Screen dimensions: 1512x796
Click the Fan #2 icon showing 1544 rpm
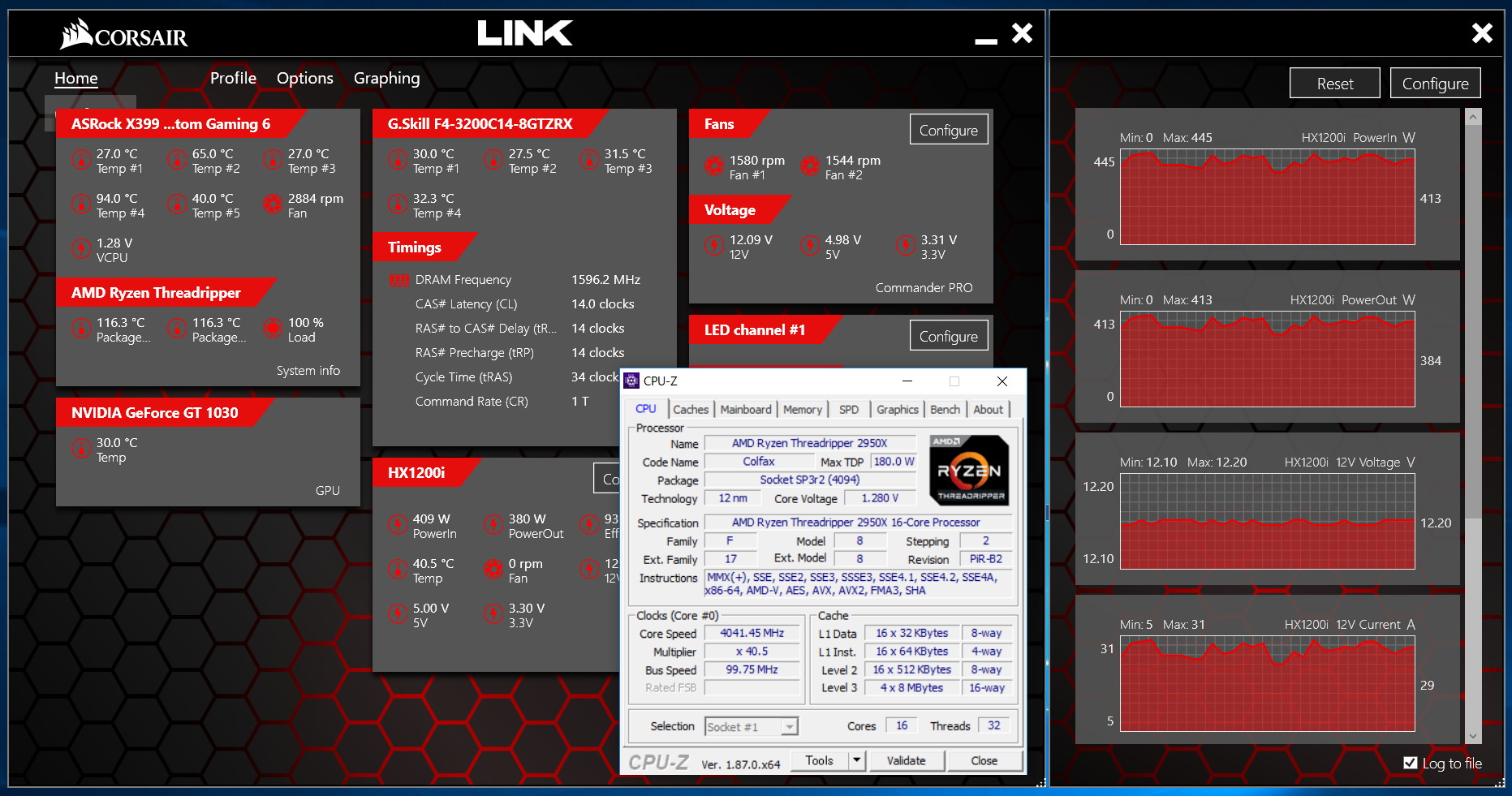click(809, 166)
